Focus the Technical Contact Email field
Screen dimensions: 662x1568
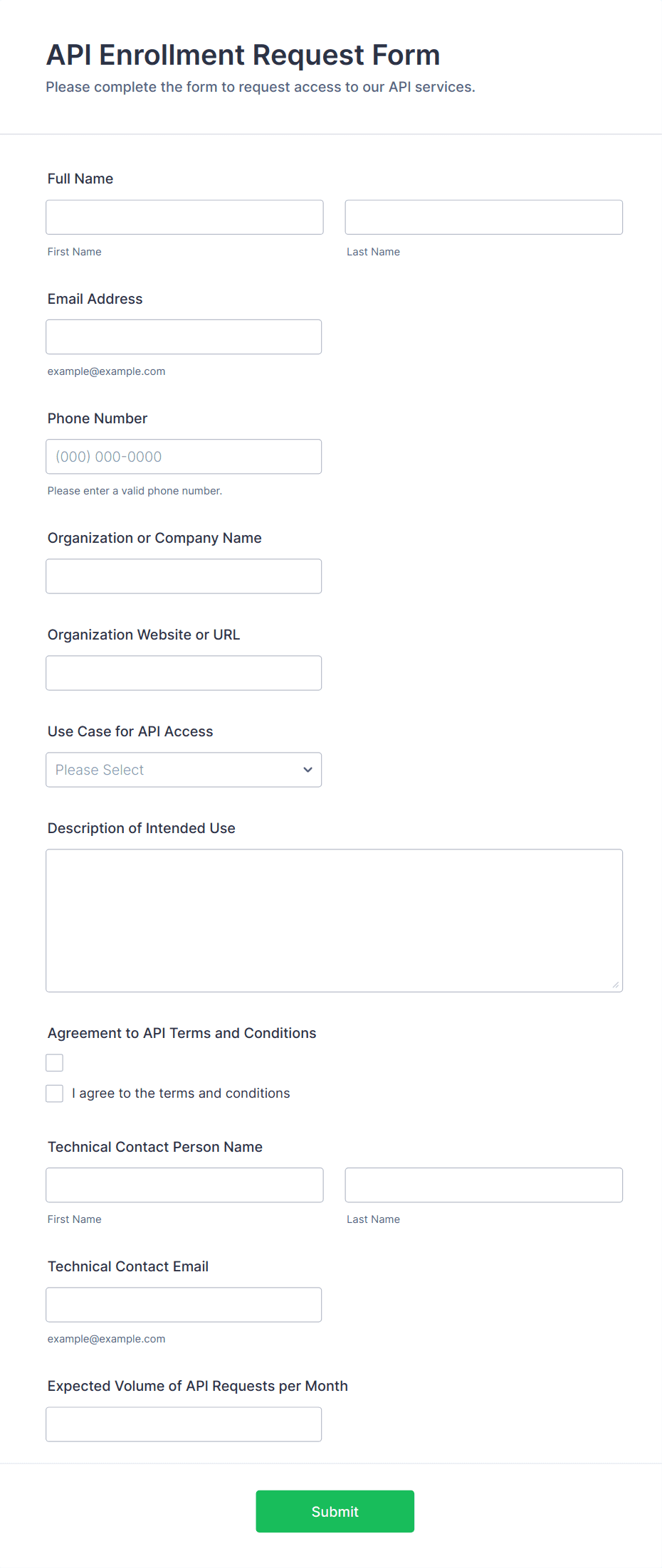[x=184, y=1304]
